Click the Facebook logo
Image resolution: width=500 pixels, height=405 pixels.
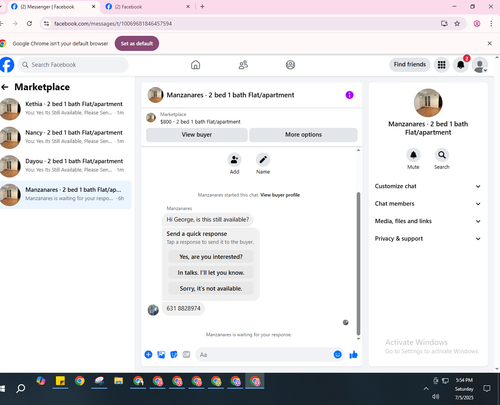pos(7,65)
